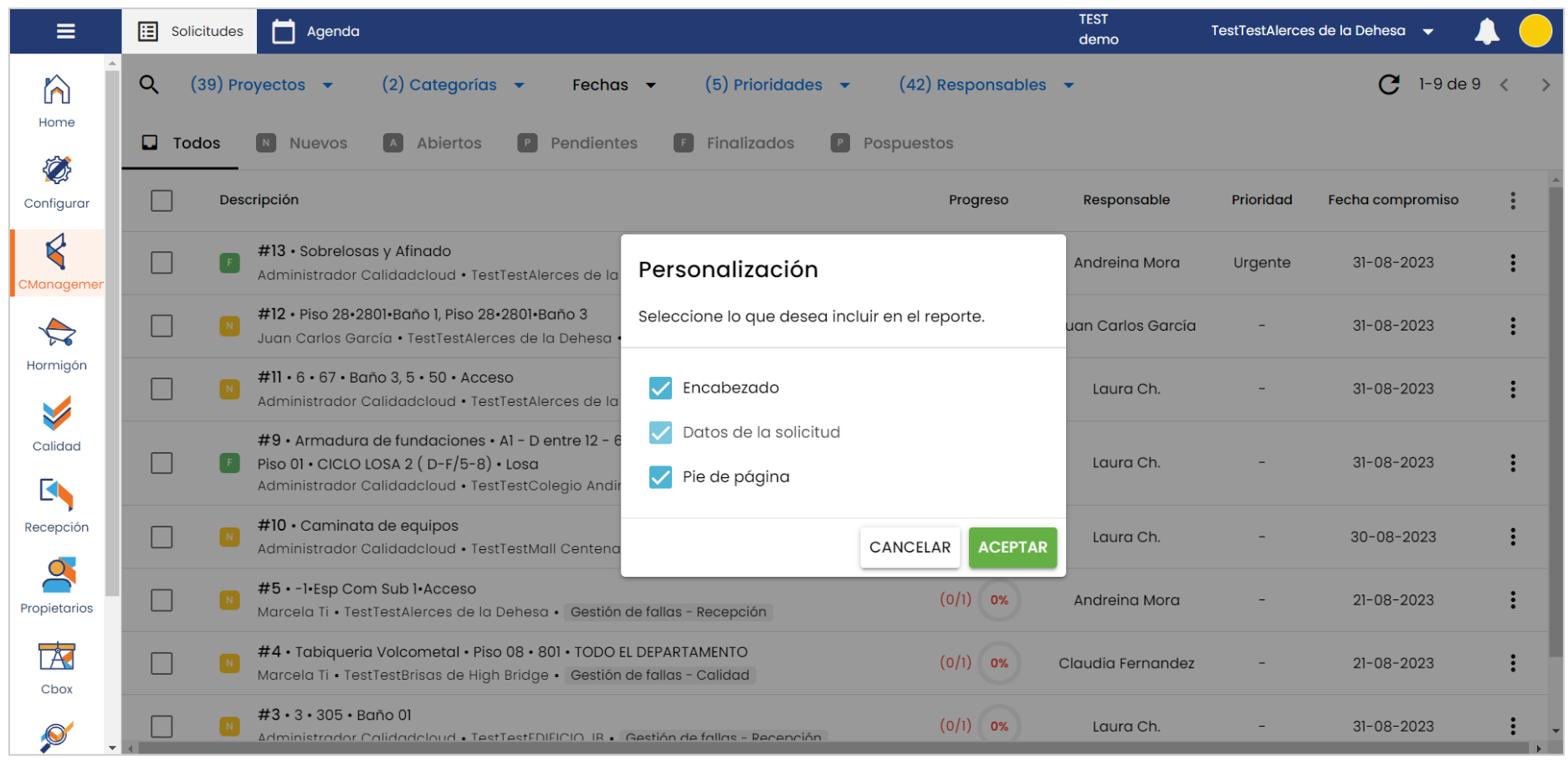This screenshot has height=761, width=1568.
Task: Click the notification bell icon
Action: [1486, 31]
